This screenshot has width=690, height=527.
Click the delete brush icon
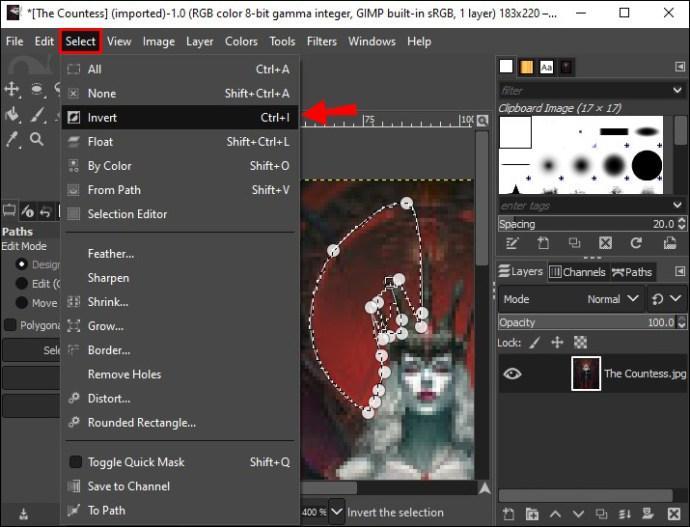coord(606,243)
